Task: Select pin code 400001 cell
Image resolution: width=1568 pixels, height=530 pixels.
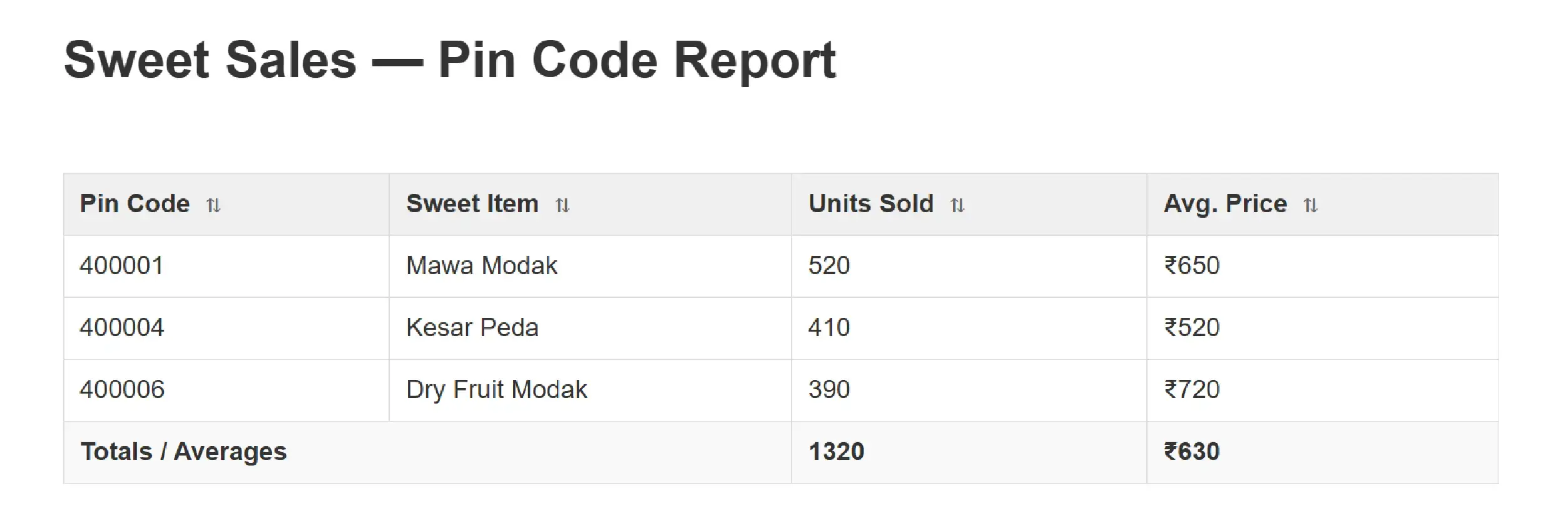Action: [x=121, y=266]
